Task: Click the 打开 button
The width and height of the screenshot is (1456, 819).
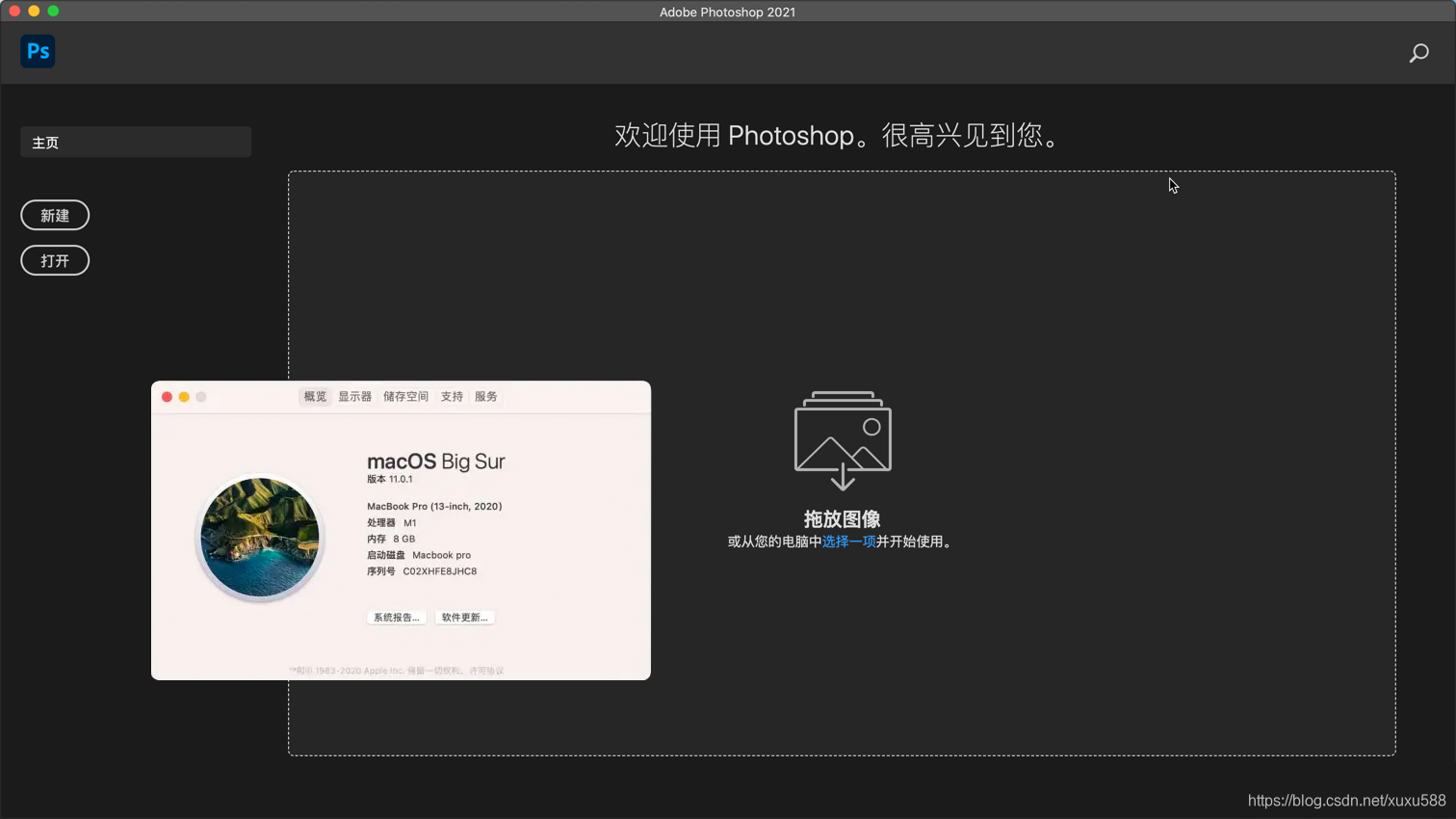Action: coord(55,260)
